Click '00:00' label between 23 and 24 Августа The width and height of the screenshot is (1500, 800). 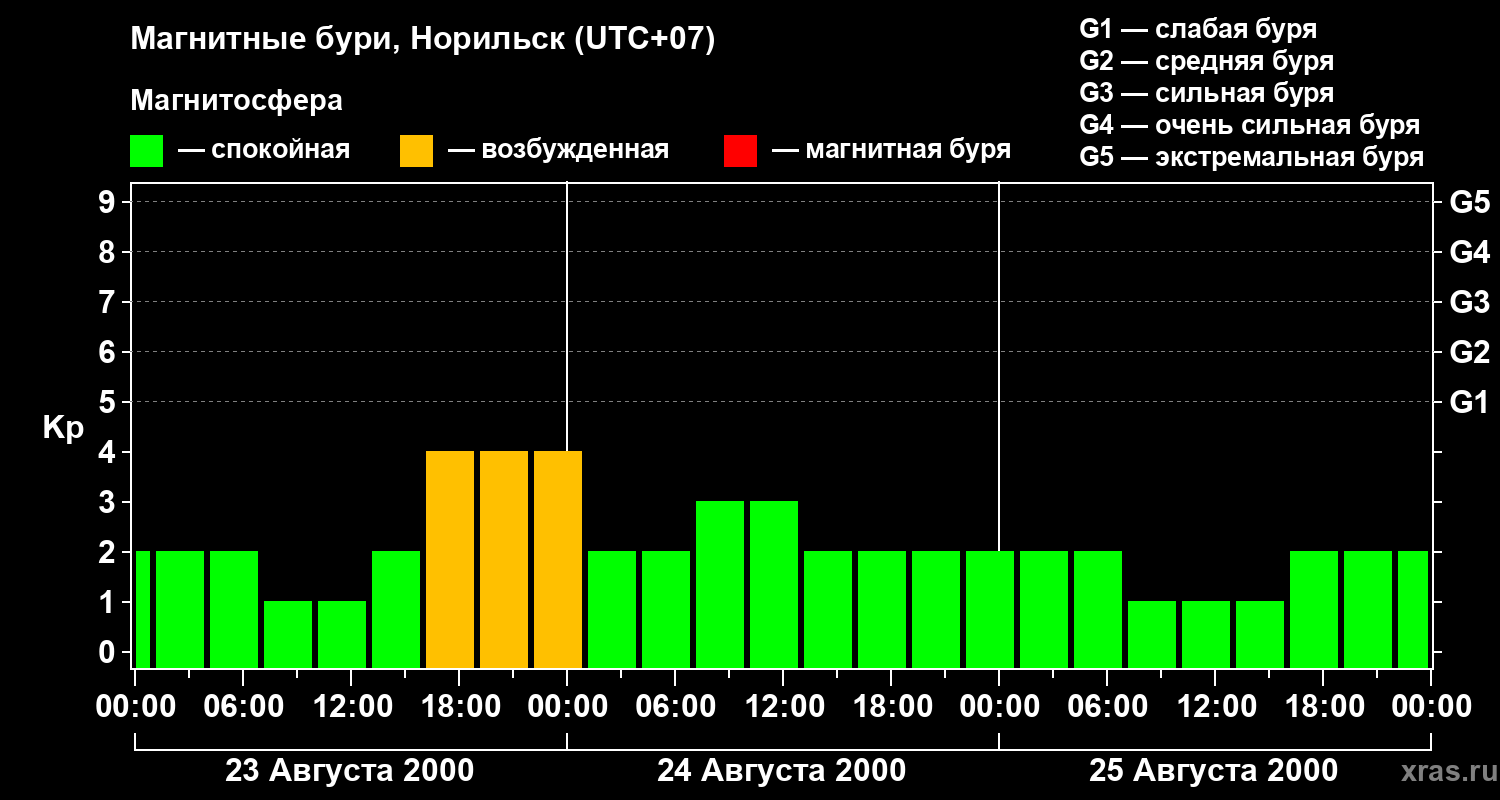click(567, 707)
